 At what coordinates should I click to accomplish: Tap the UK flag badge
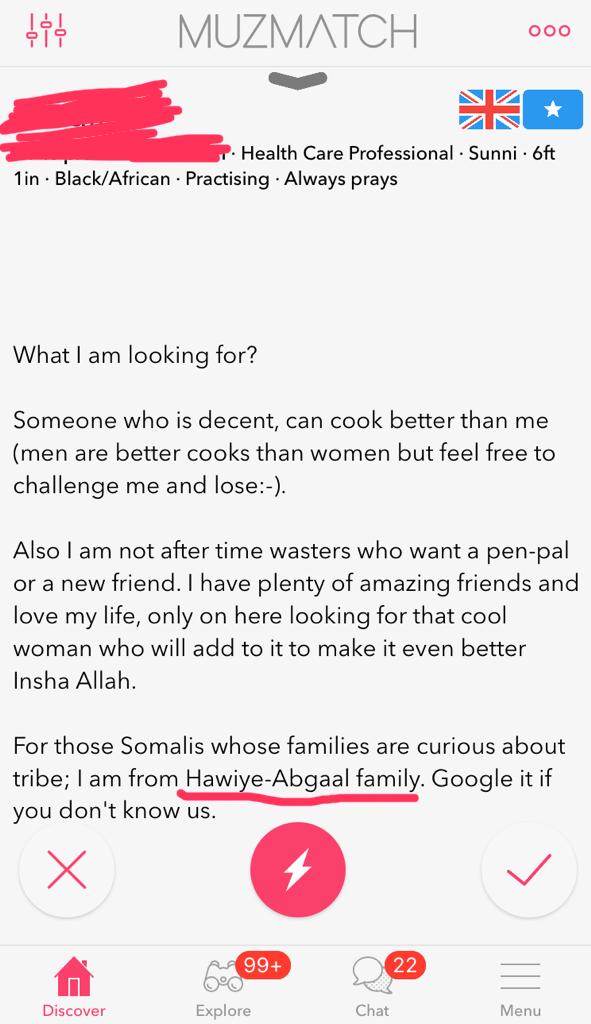[489, 109]
